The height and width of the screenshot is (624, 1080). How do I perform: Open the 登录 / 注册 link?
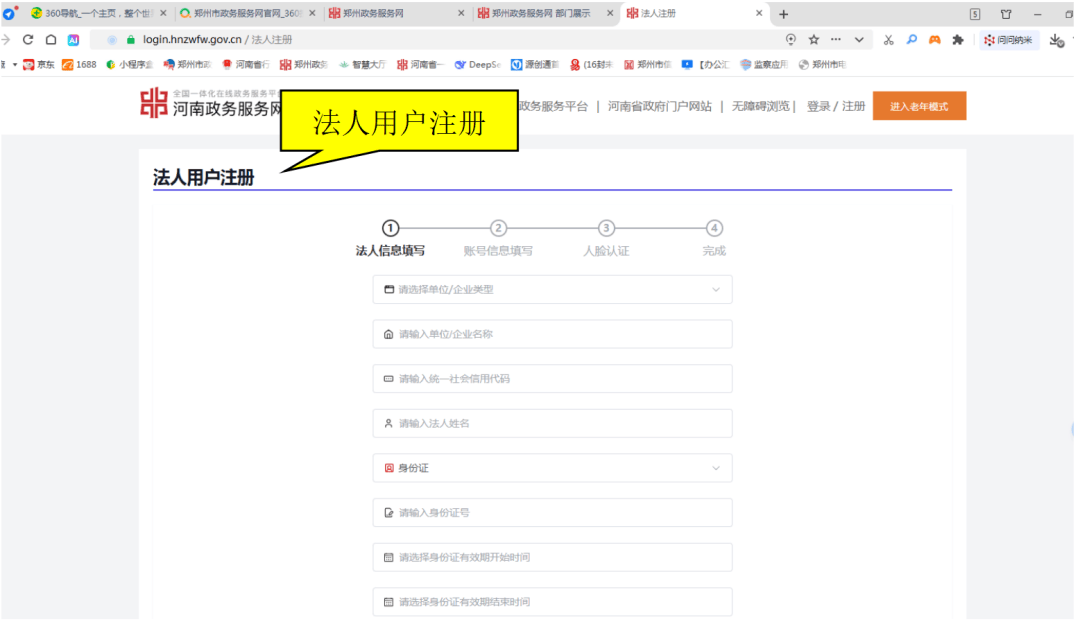click(836, 107)
